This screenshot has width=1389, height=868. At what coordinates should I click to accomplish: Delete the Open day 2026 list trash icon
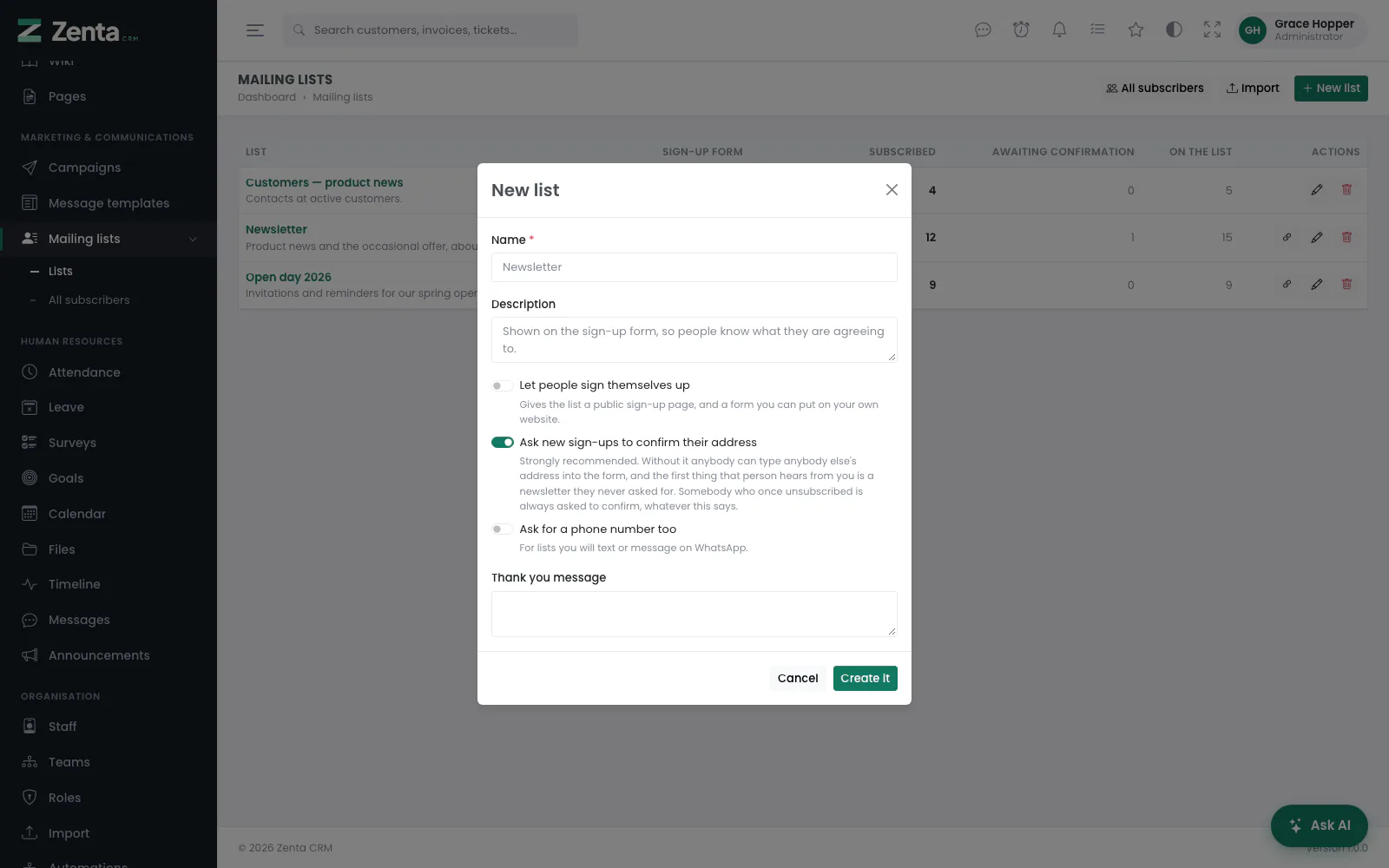pyautogui.click(x=1346, y=284)
